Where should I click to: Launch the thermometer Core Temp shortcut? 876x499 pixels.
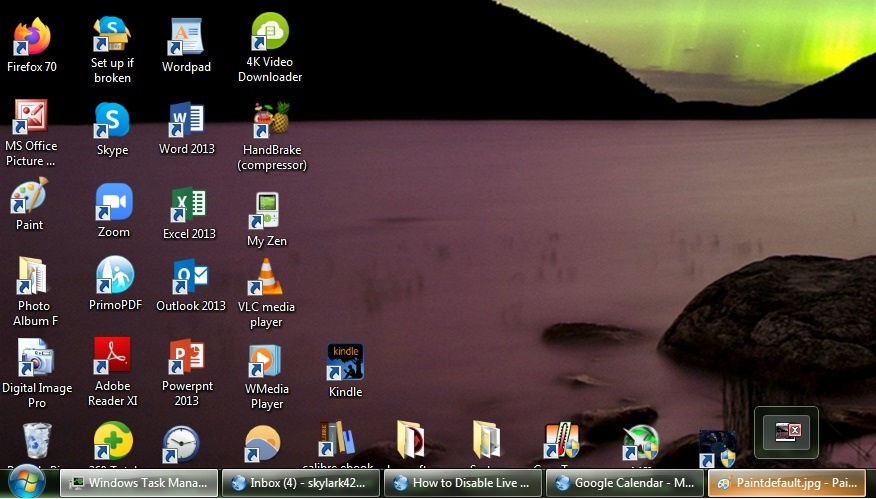point(561,441)
